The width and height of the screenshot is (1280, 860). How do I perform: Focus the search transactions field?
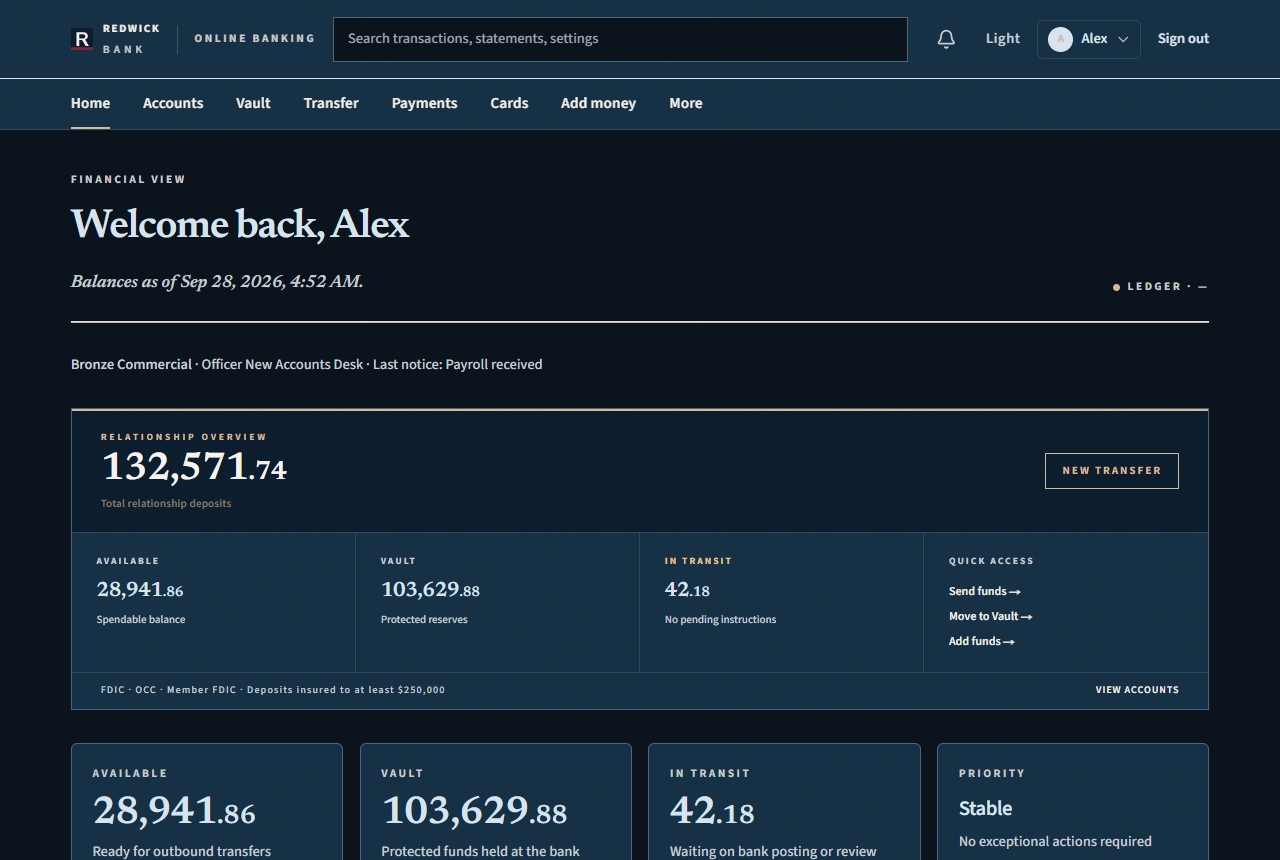(620, 39)
